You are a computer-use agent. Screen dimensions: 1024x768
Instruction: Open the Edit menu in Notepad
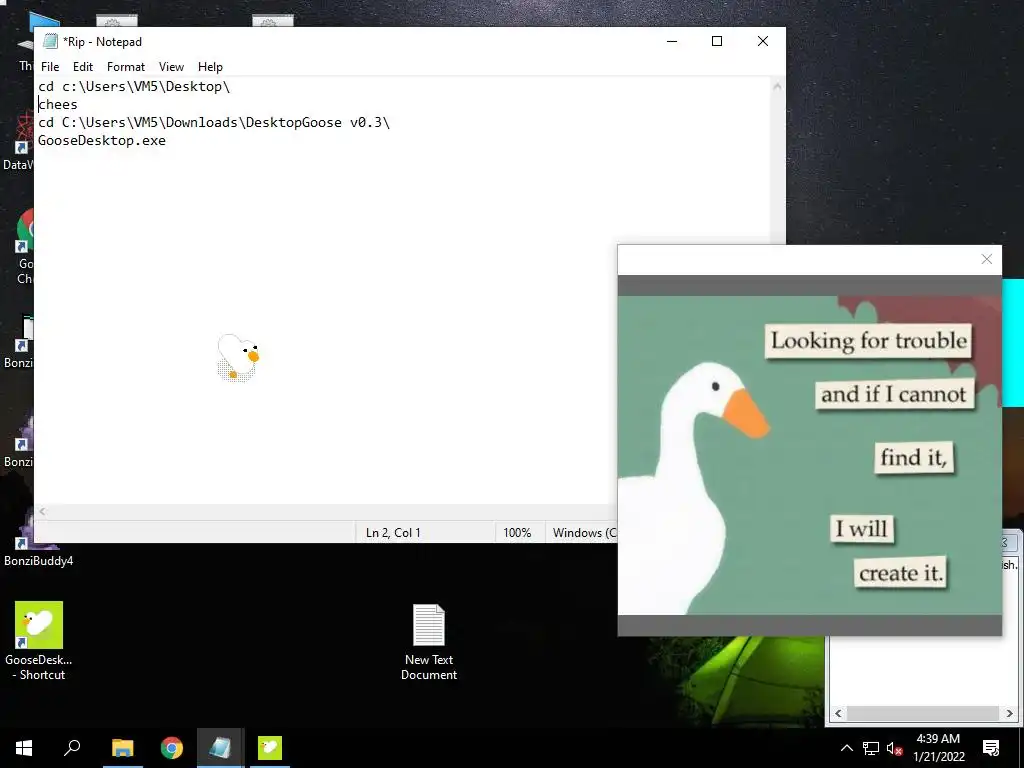coord(83,67)
